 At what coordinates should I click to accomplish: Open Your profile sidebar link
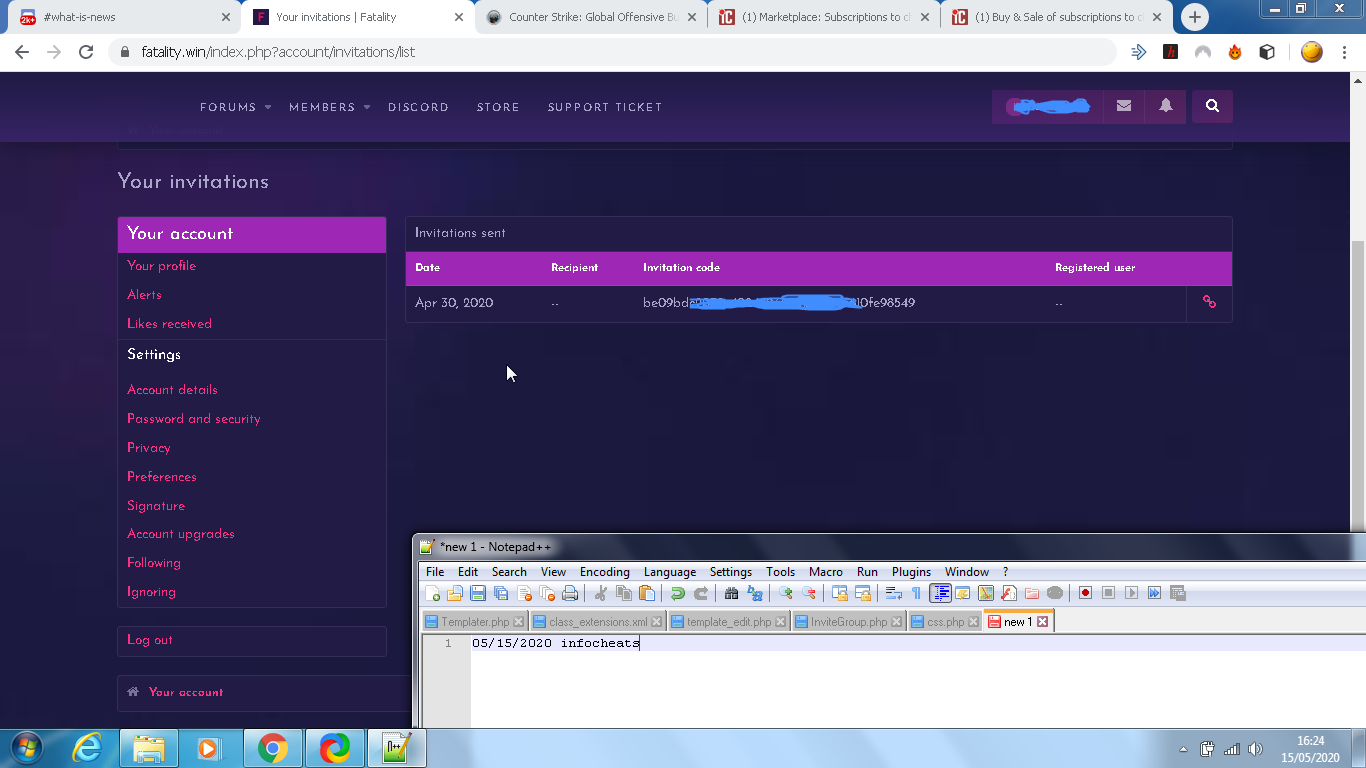pyautogui.click(x=161, y=266)
